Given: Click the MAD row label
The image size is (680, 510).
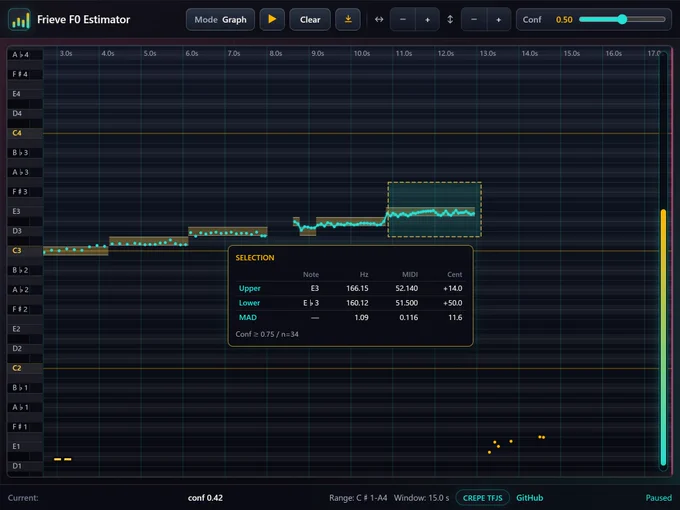Looking at the screenshot, I should coord(248,317).
